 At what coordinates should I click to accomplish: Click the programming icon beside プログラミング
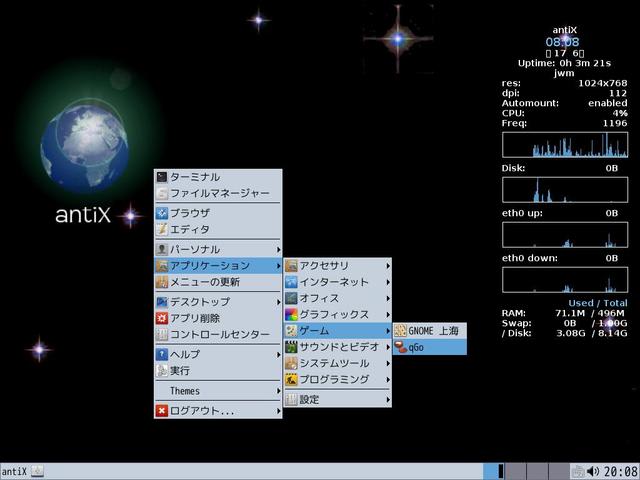tap(291, 380)
